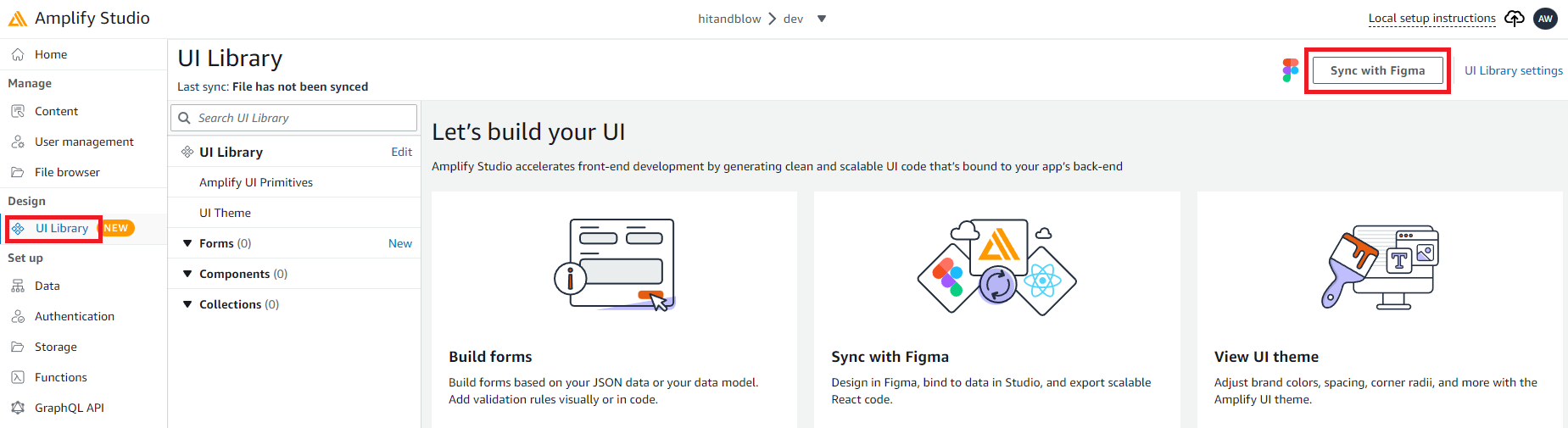Click the View UI theme illustration

[1381, 267]
